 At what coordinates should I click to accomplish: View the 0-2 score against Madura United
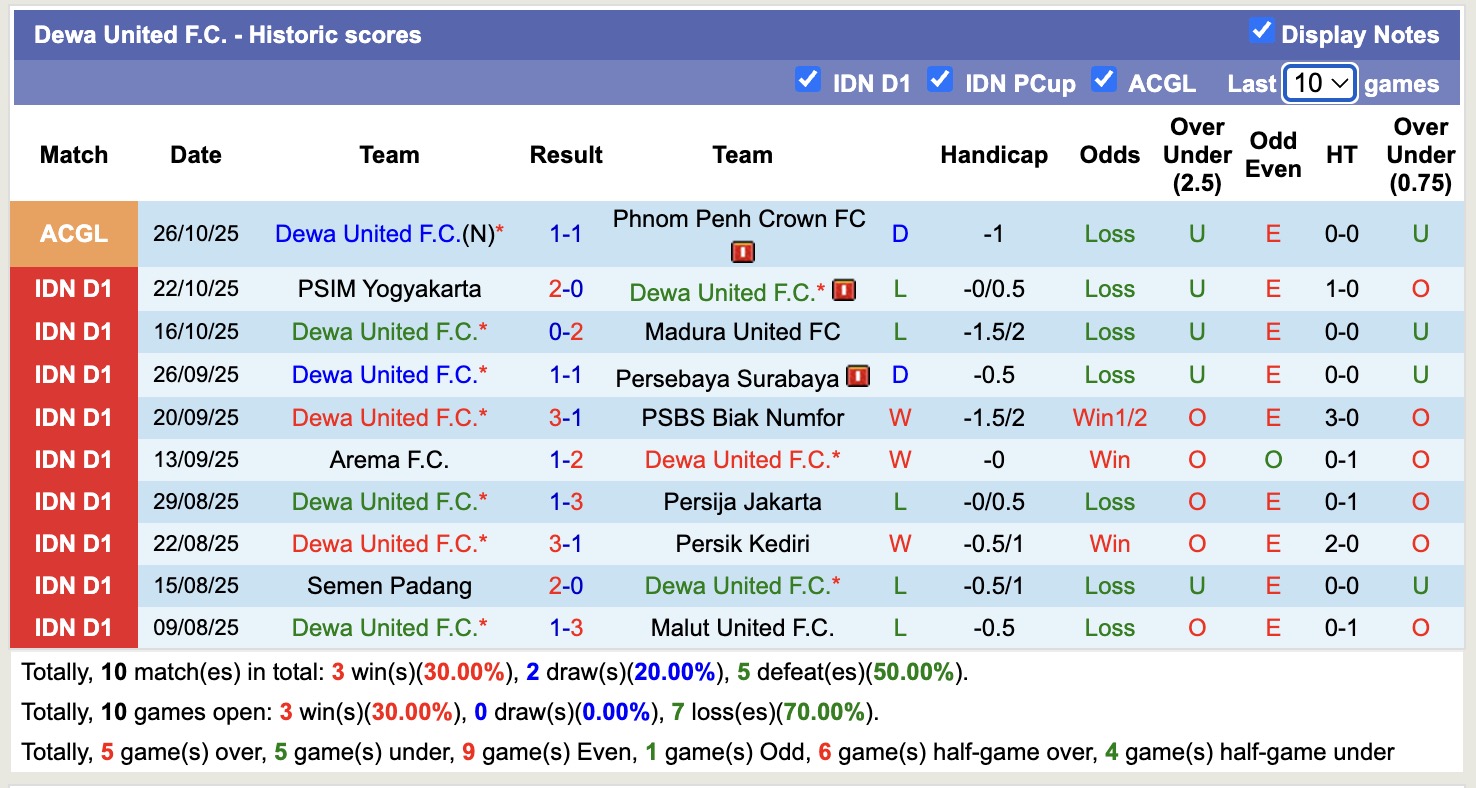tap(566, 332)
